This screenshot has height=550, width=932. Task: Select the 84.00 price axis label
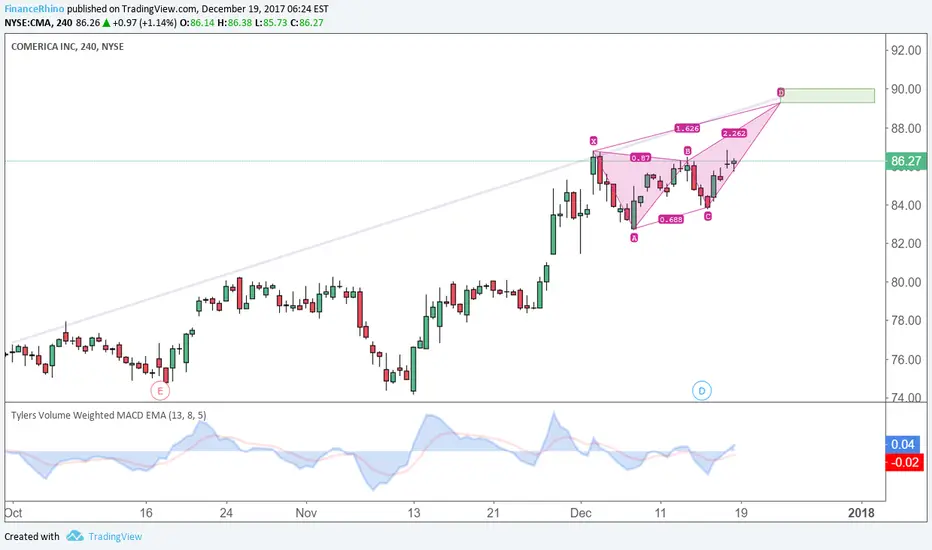coord(906,205)
